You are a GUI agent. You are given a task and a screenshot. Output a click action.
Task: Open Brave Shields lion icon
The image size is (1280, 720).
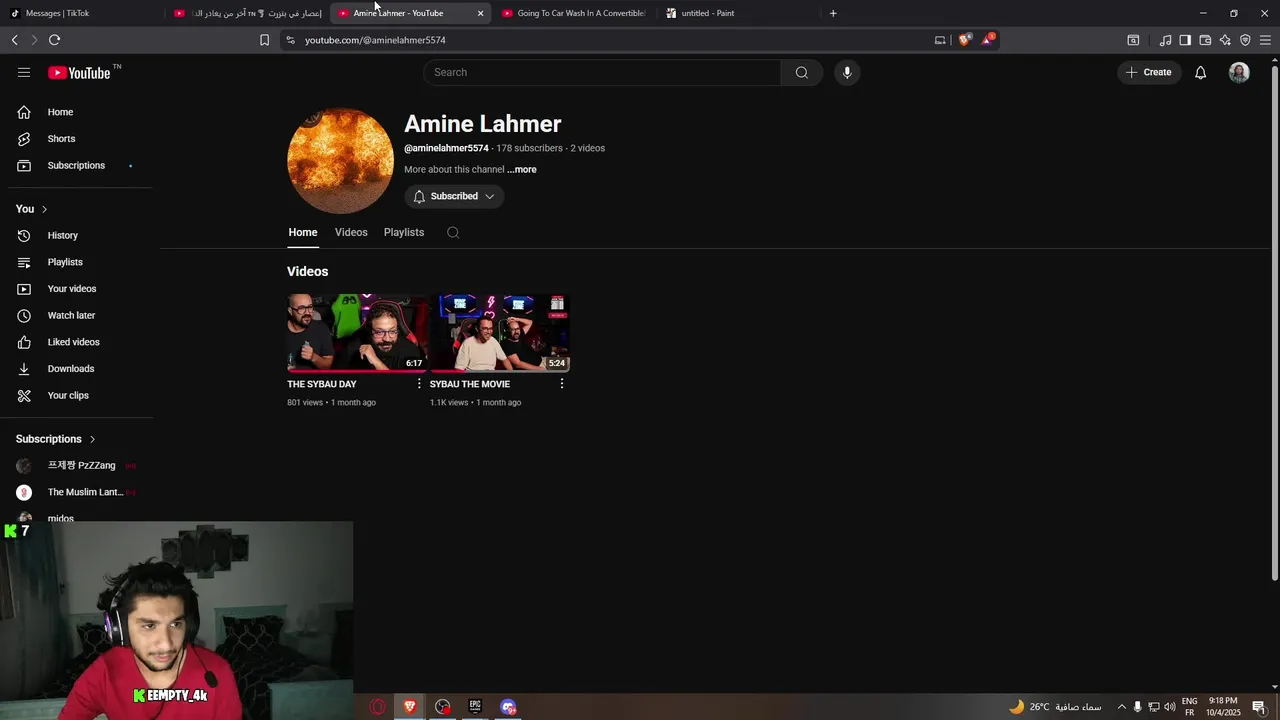[964, 40]
